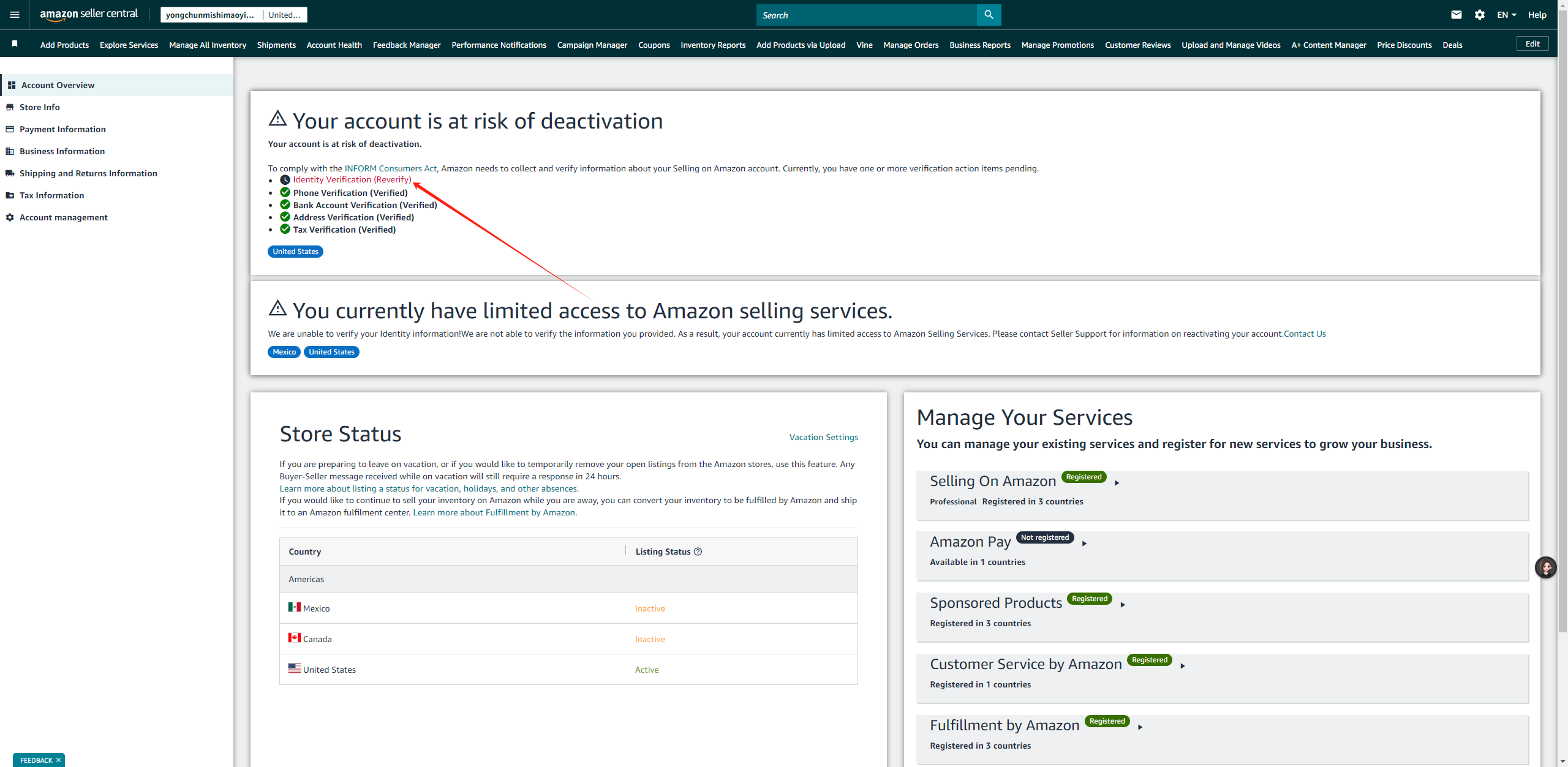The width and height of the screenshot is (1568, 767).
Task: Open Business Reports
Action: (979, 45)
